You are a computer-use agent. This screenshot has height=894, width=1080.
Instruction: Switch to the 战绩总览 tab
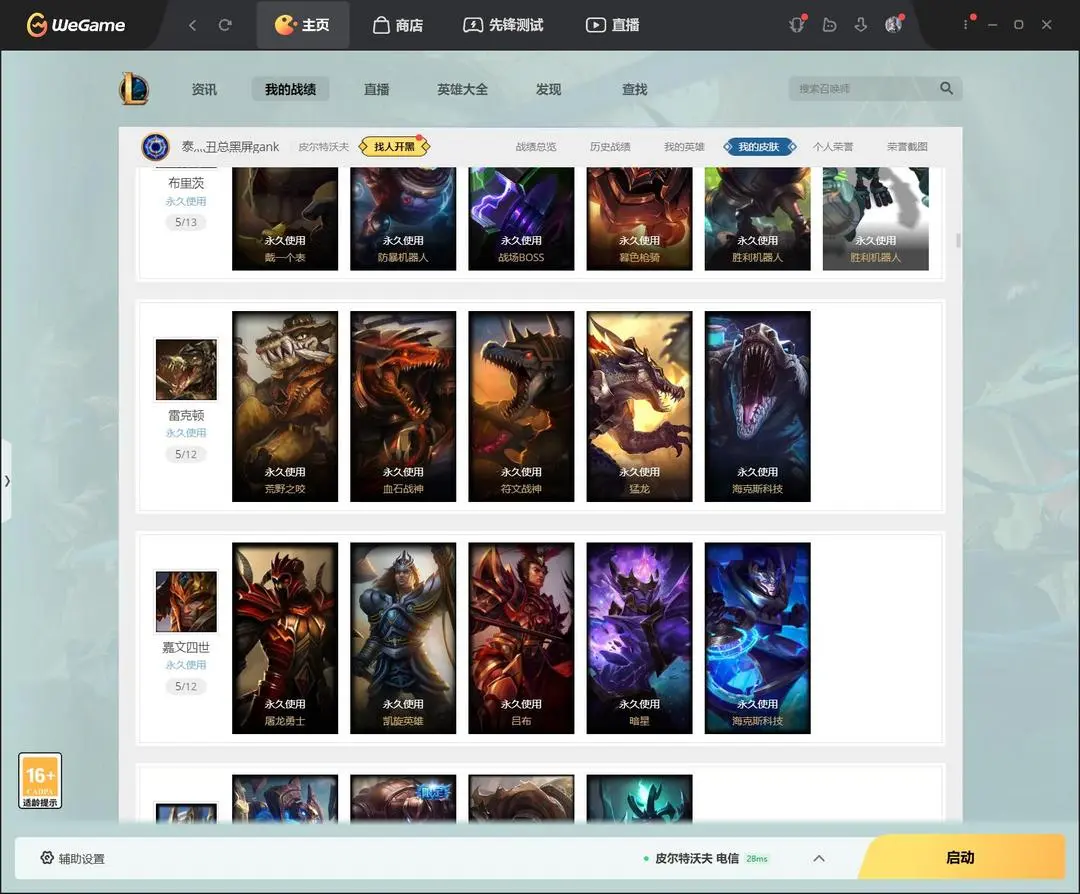pos(536,147)
